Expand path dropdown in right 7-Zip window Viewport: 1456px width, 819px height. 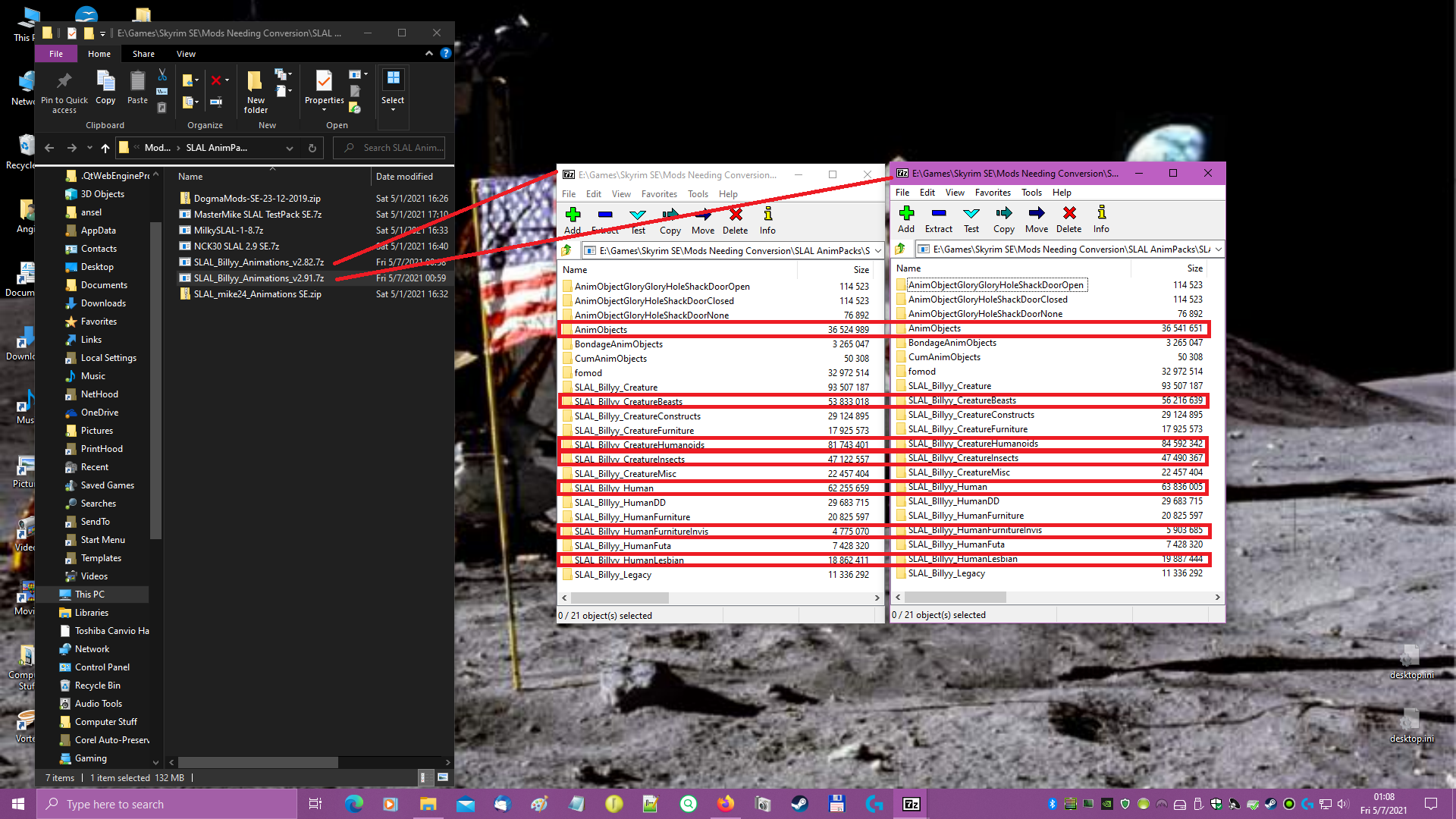[x=1219, y=249]
